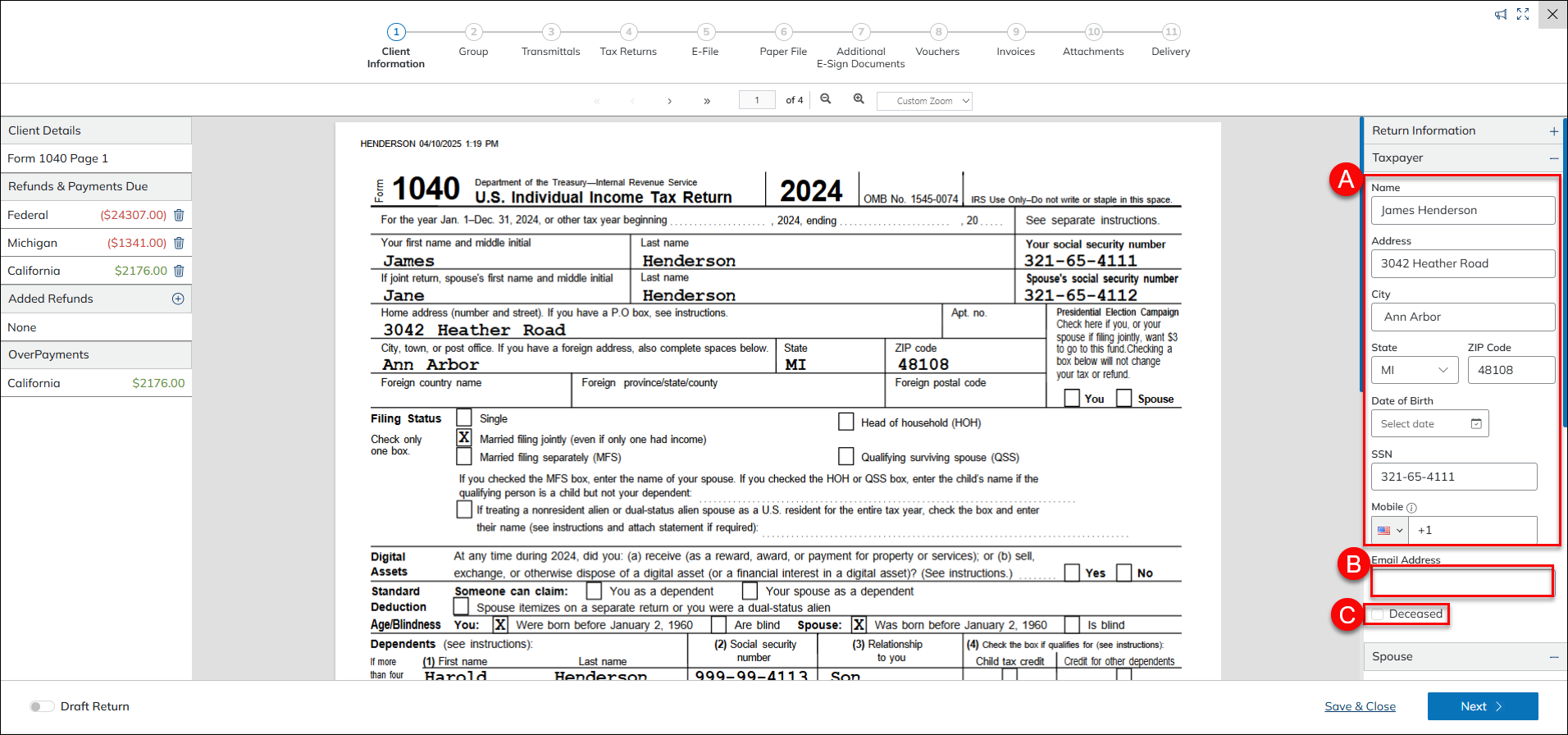Open the State dropdown showing MI
1568x735 pixels.
[x=1415, y=370]
